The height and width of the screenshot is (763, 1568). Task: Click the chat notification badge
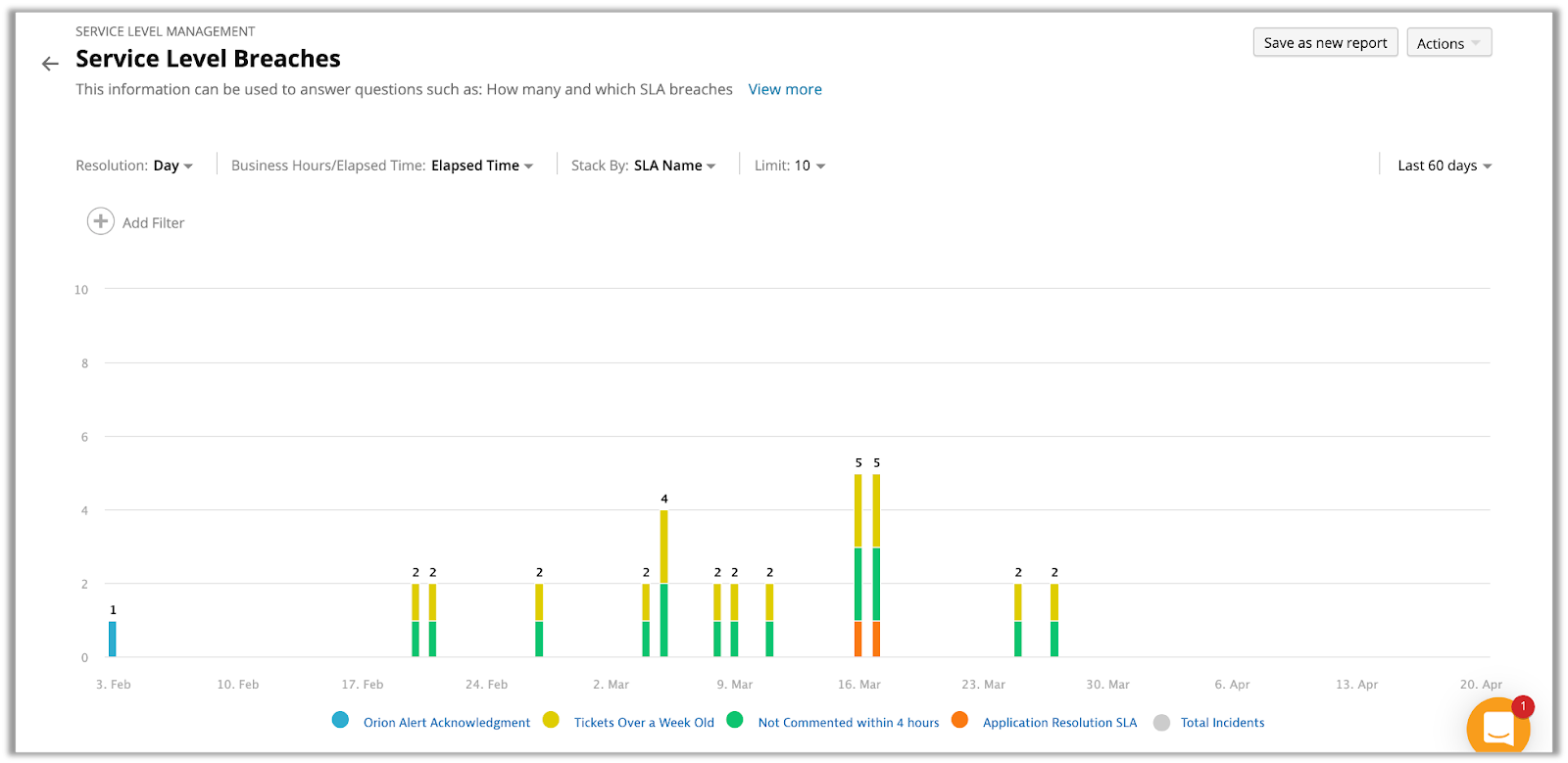pyautogui.click(x=1523, y=706)
